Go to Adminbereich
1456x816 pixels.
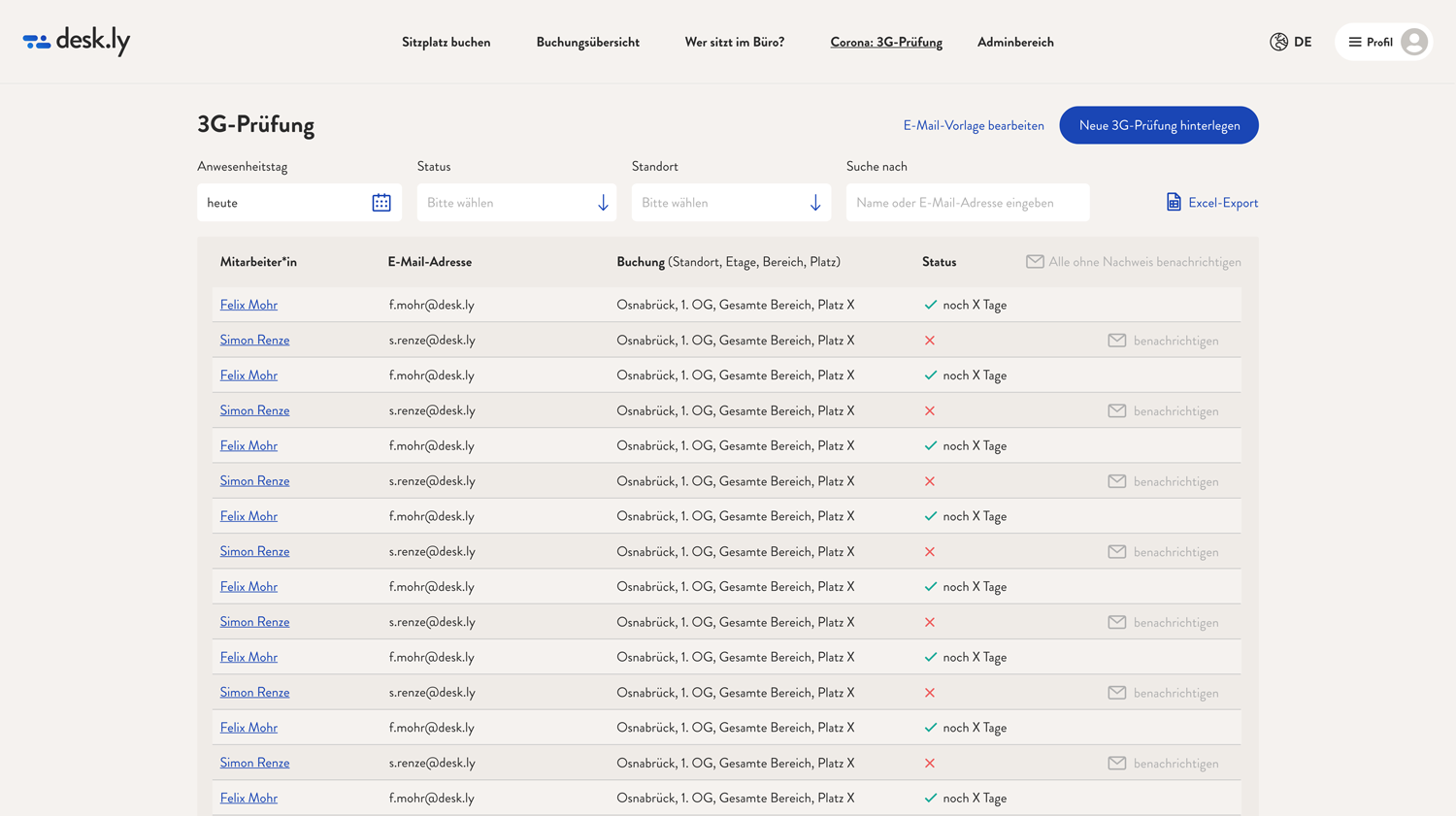click(x=1015, y=42)
